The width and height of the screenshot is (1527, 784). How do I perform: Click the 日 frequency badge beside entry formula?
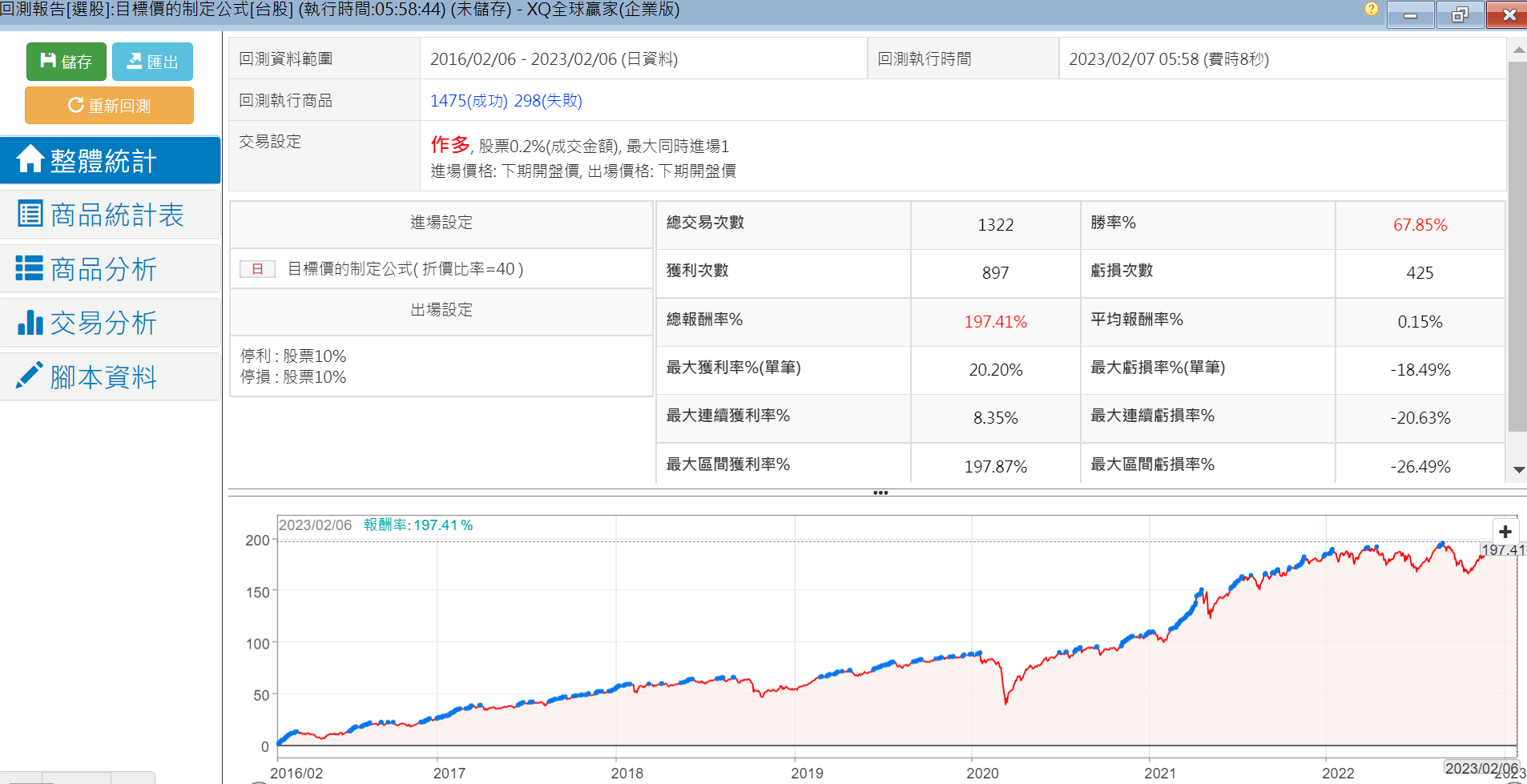pos(257,269)
